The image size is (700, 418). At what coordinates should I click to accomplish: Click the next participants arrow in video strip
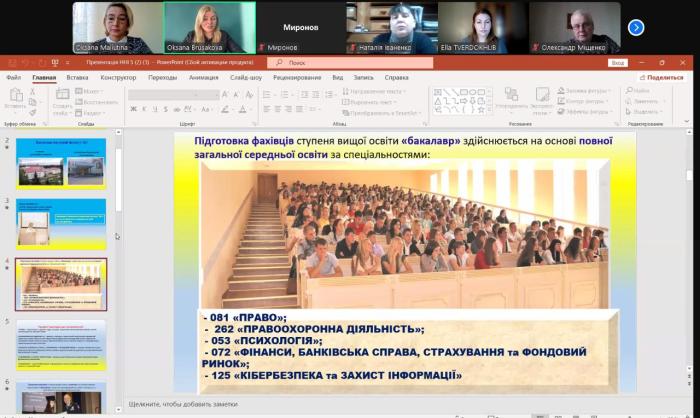pos(635,27)
